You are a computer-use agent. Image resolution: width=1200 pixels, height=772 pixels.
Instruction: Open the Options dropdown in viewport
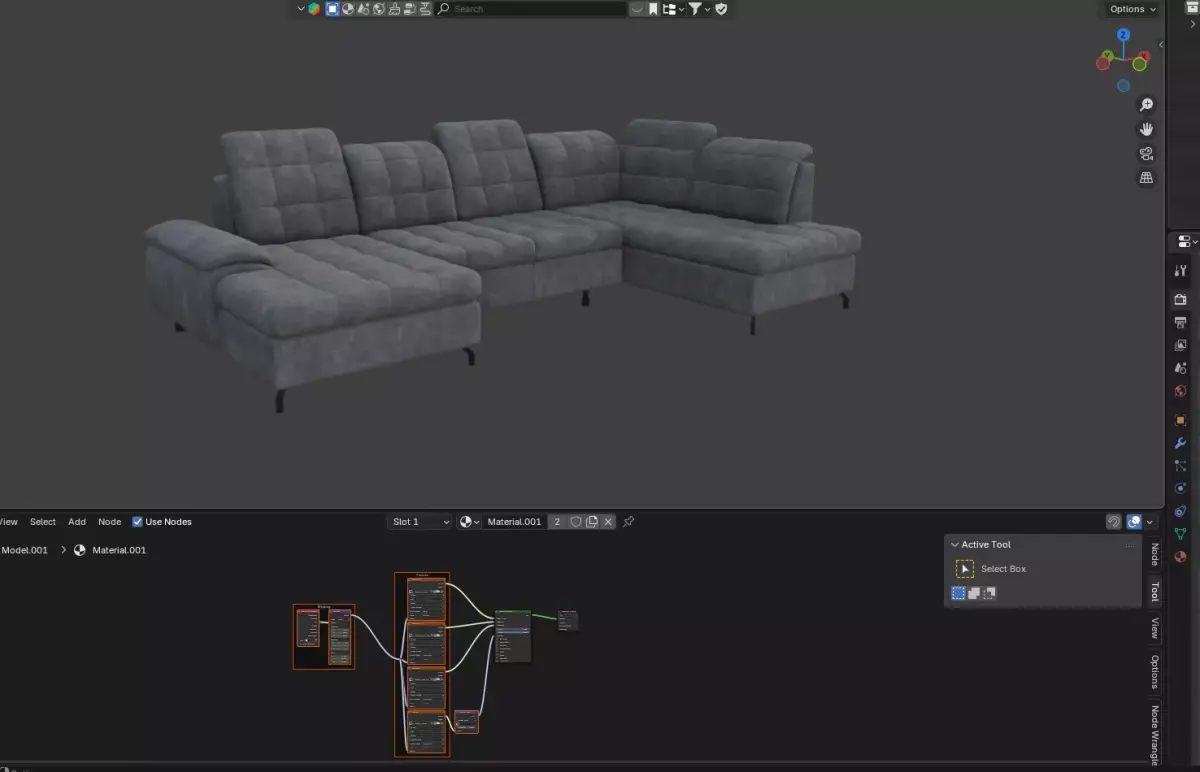[1132, 9]
